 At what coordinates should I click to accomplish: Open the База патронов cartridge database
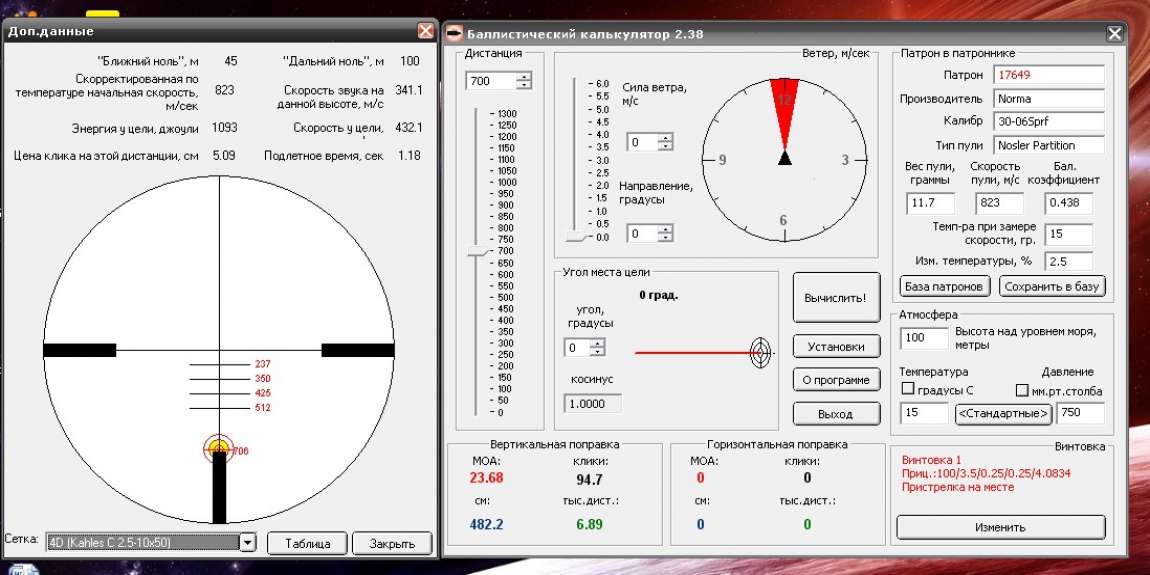coord(945,286)
